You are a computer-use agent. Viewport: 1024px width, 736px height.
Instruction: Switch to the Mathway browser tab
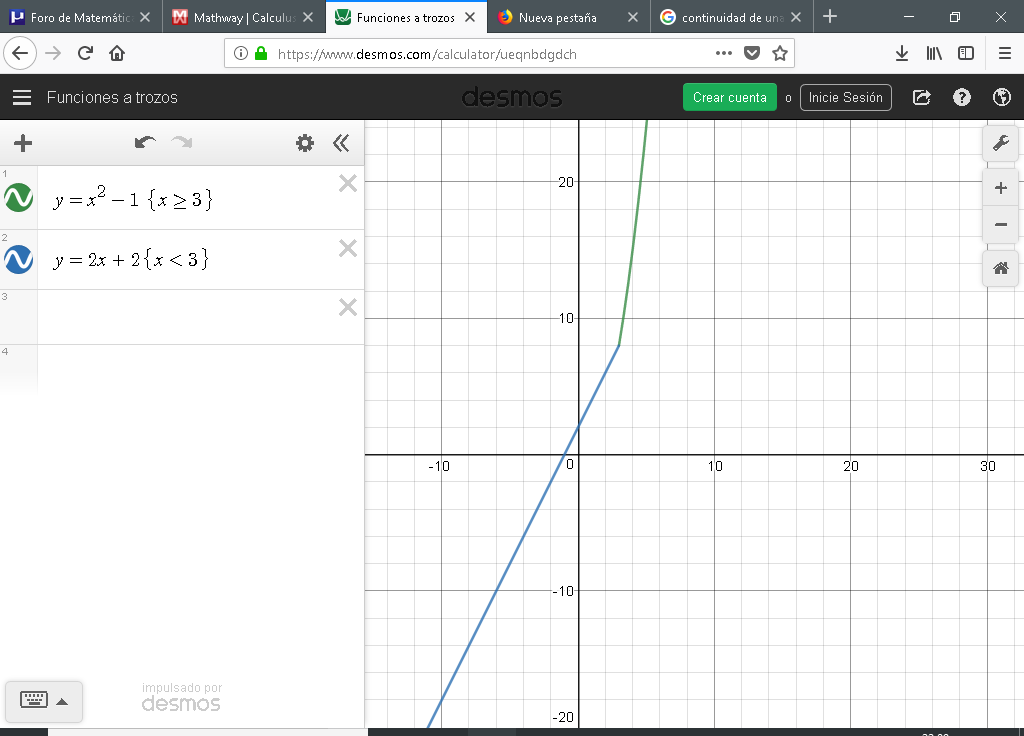coord(242,17)
